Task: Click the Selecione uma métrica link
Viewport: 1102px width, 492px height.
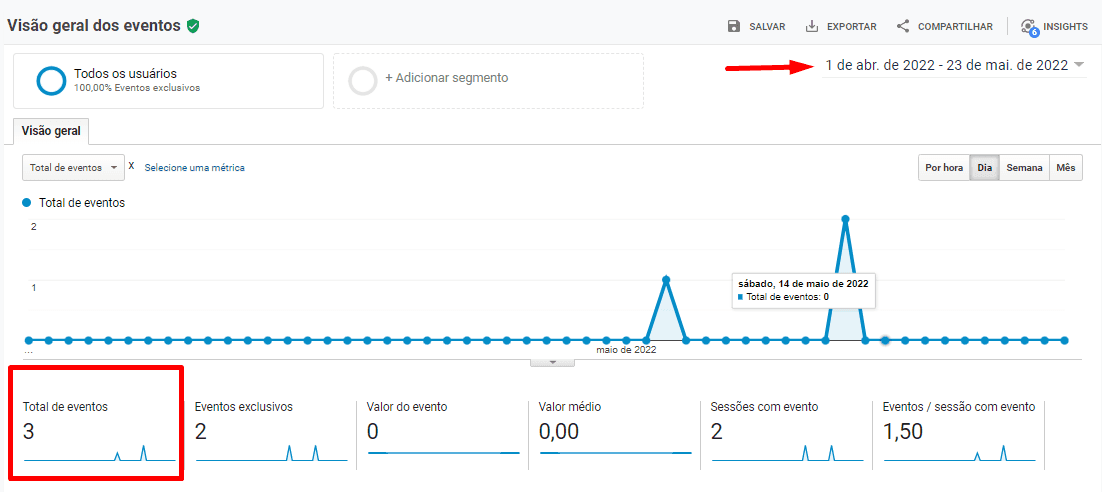Action: tap(194, 168)
